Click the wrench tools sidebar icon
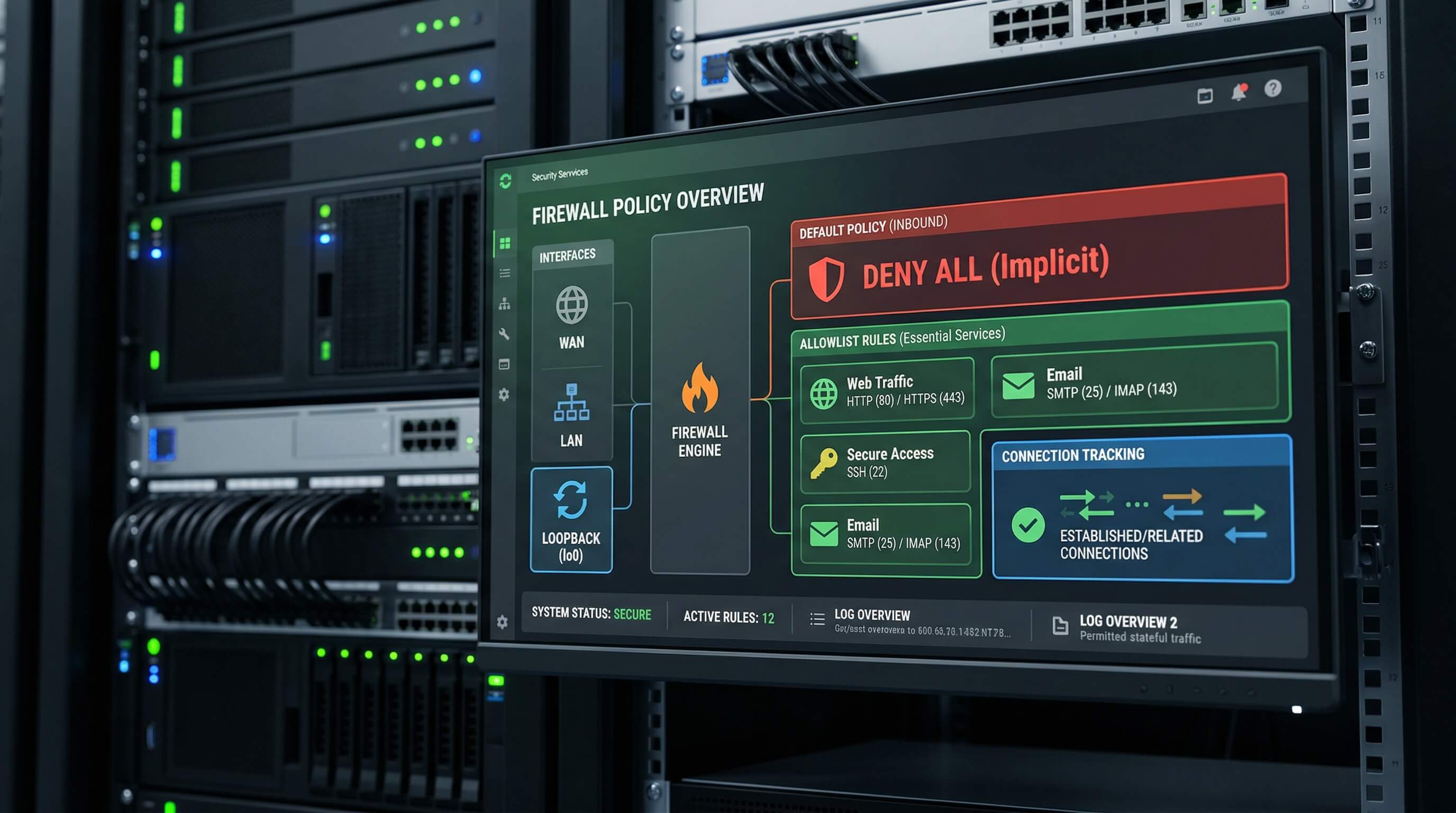1456x813 pixels. point(504,334)
